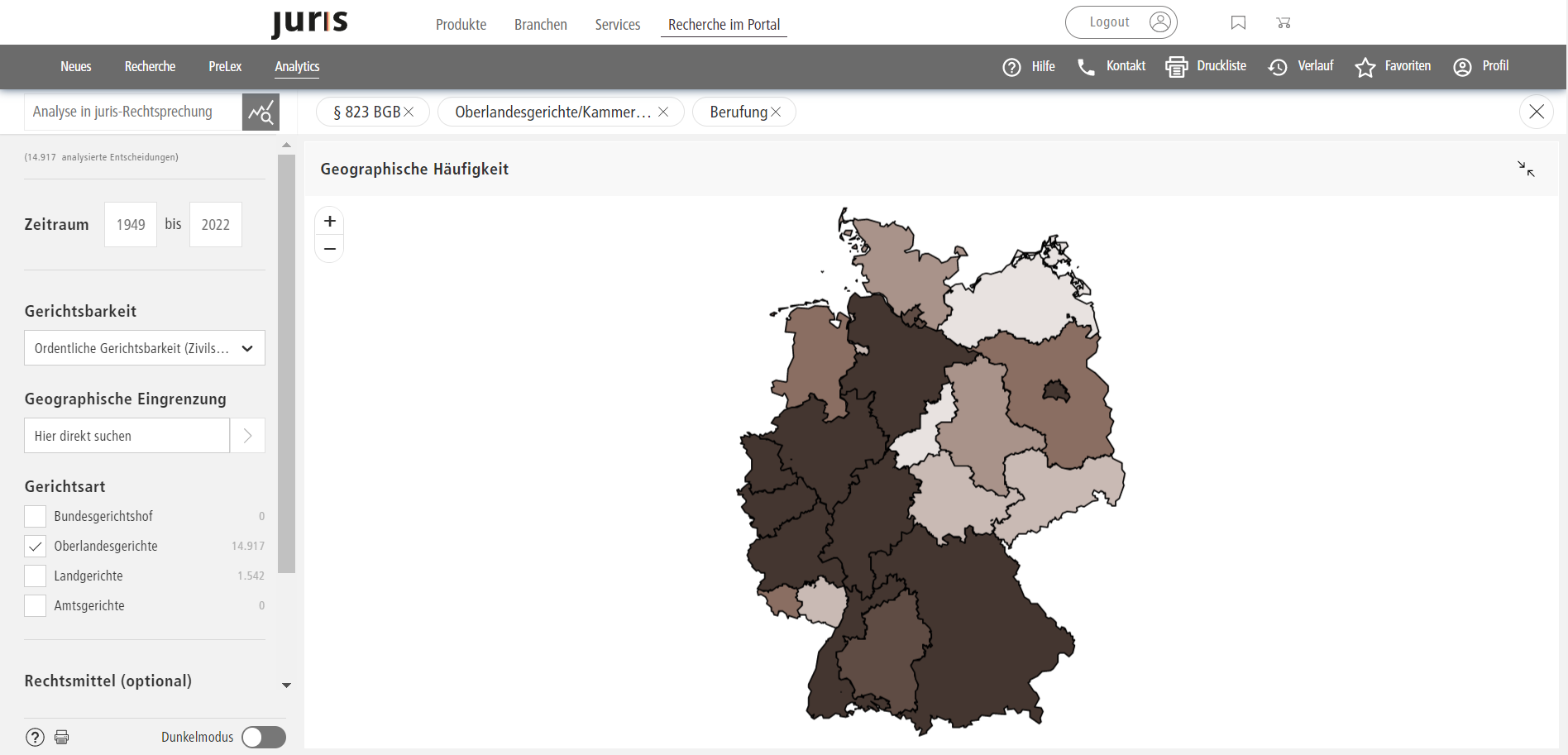The width and height of the screenshot is (1568, 755).
Task: Click the Kontakt phone icon
Action: point(1085,67)
